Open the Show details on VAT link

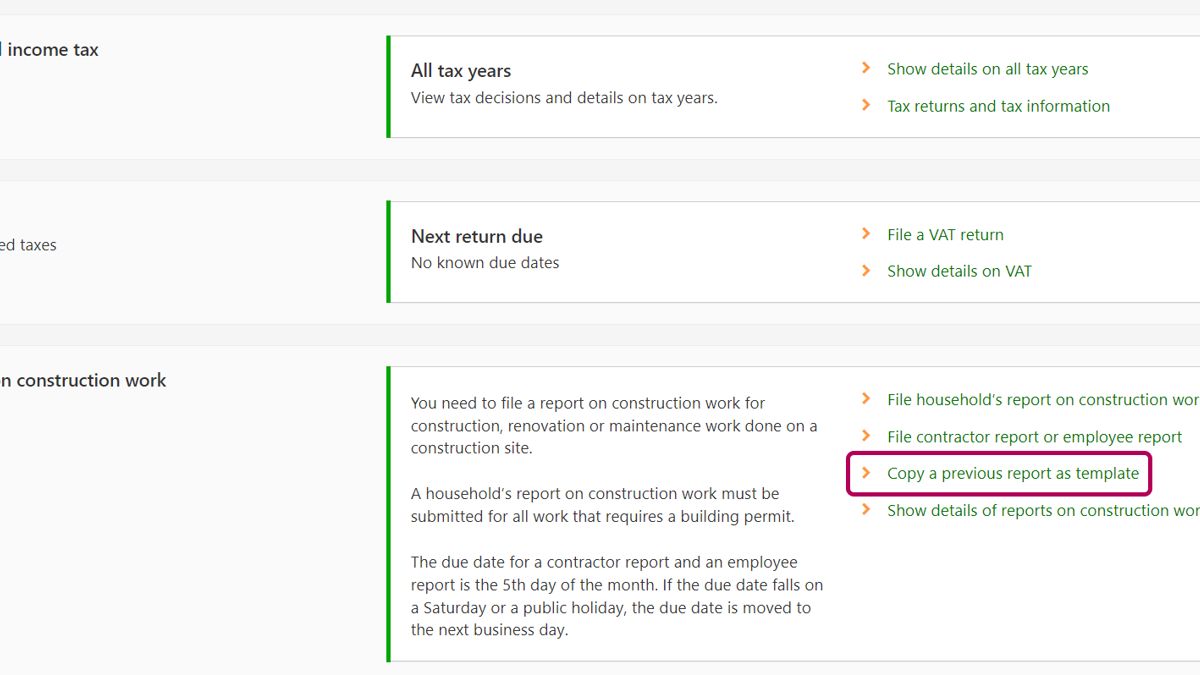(959, 271)
